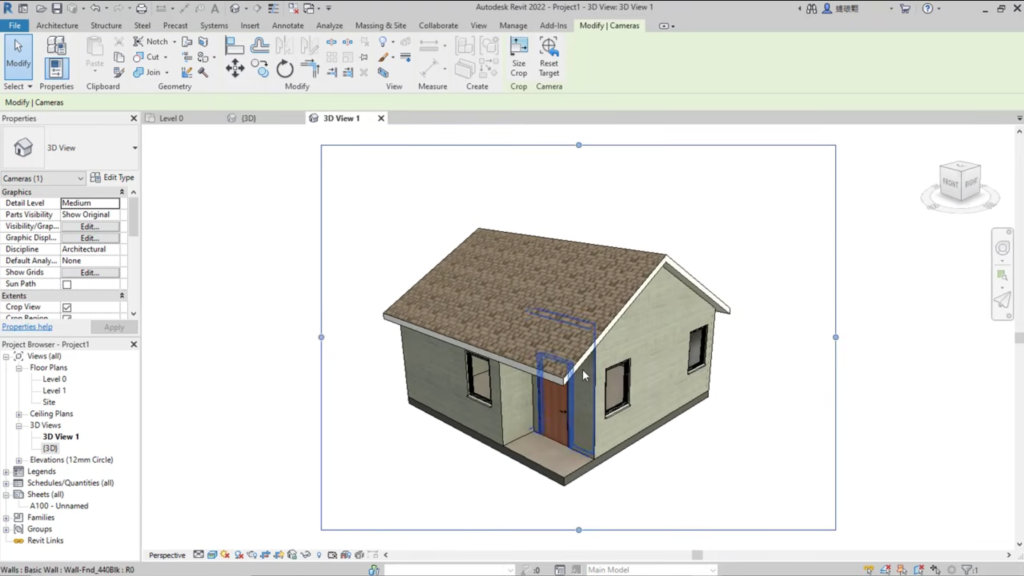
Task: Open the Properties help link
Action: pos(27,327)
